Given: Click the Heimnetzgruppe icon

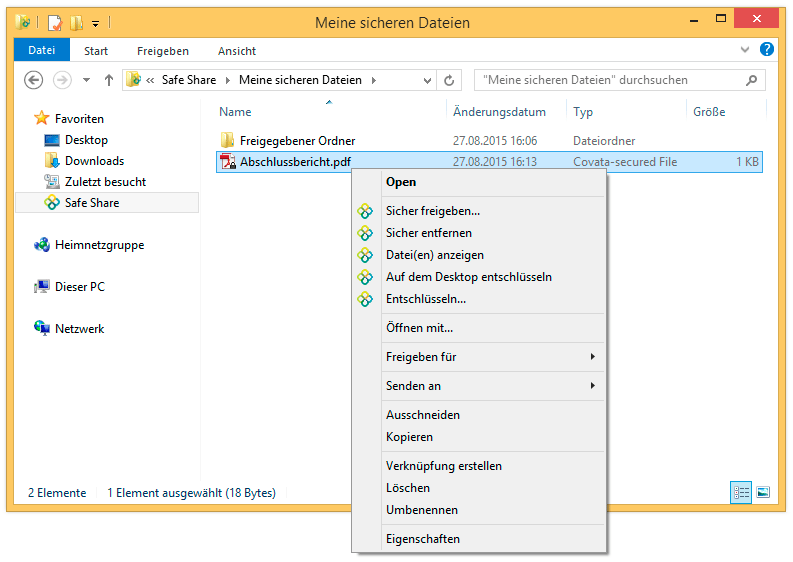Looking at the screenshot, I should [41, 245].
